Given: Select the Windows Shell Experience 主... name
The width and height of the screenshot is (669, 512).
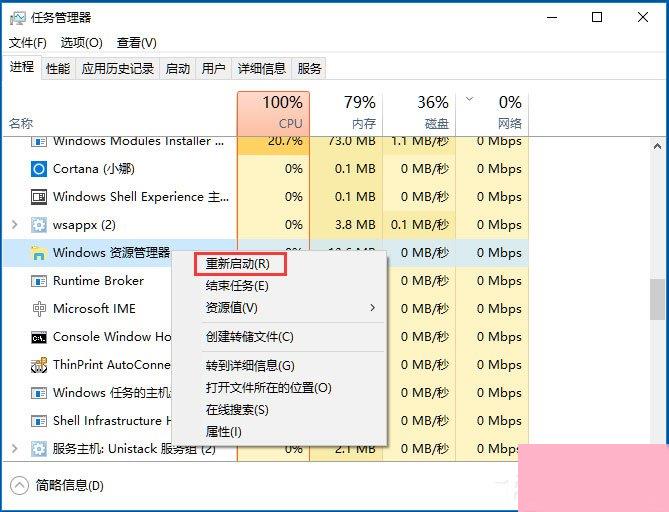Looking at the screenshot, I should [x=141, y=197].
